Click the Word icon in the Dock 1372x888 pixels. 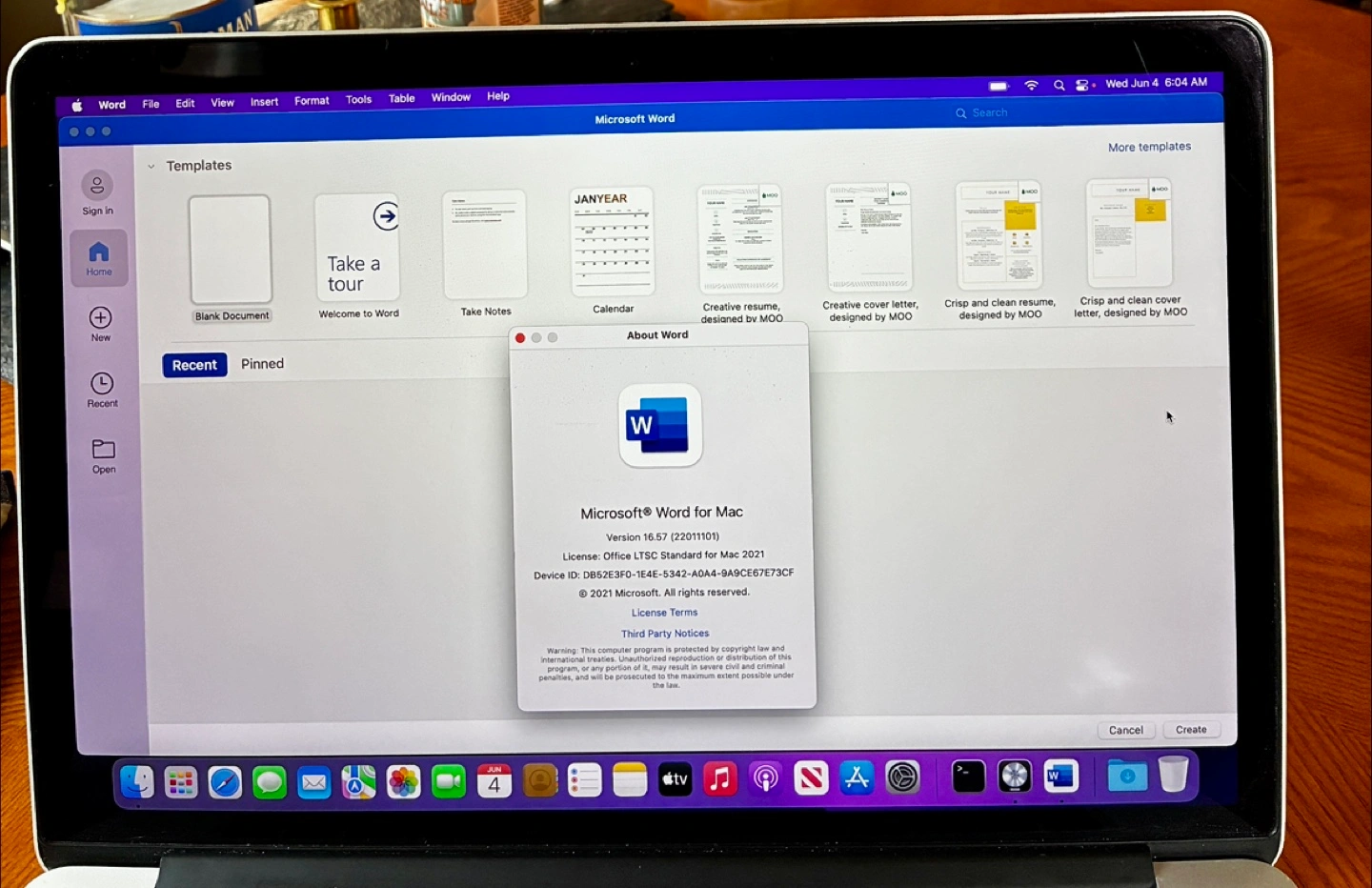coord(1060,777)
